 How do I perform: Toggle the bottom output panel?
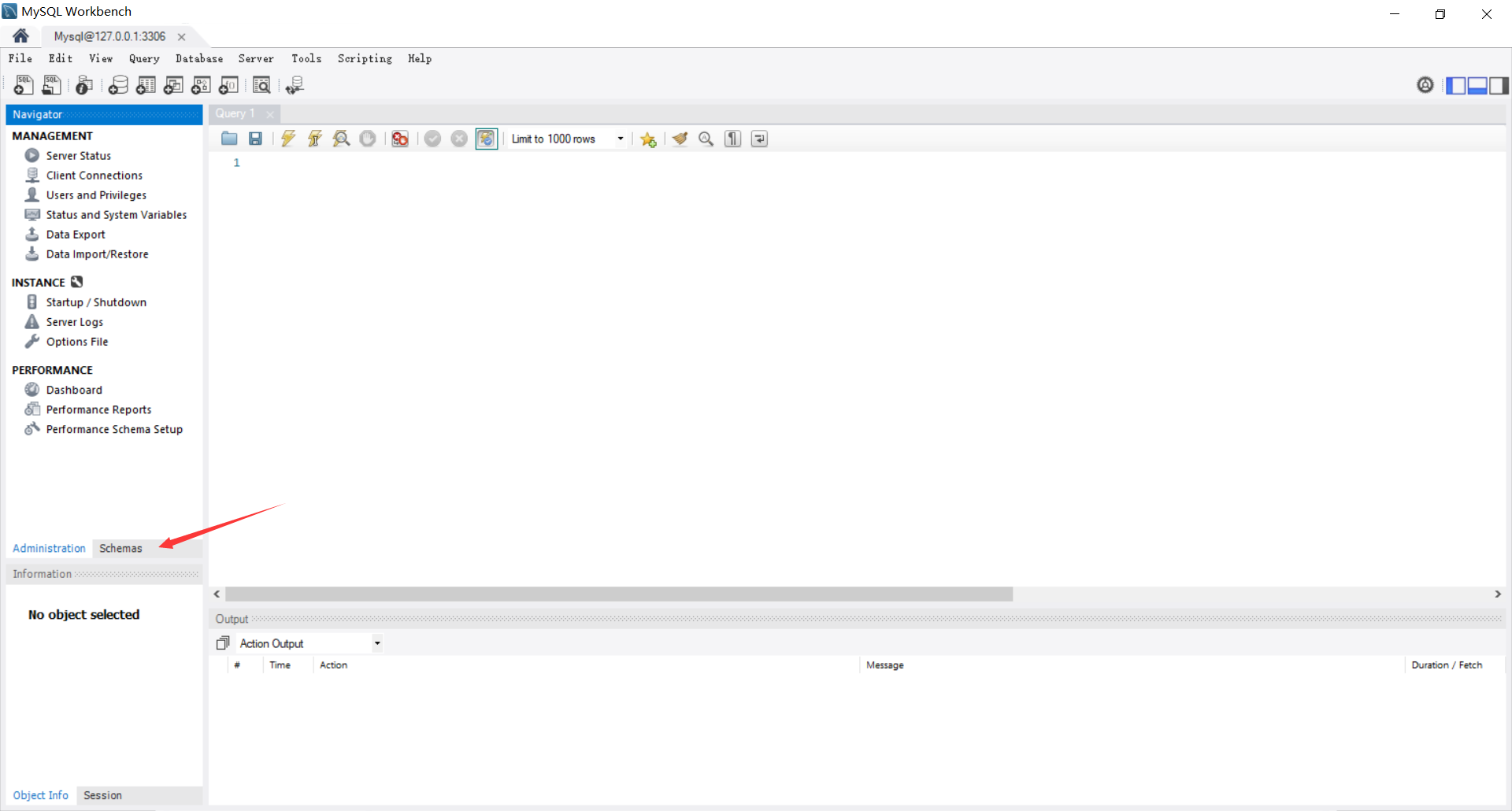pyautogui.click(x=1477, y=86)
